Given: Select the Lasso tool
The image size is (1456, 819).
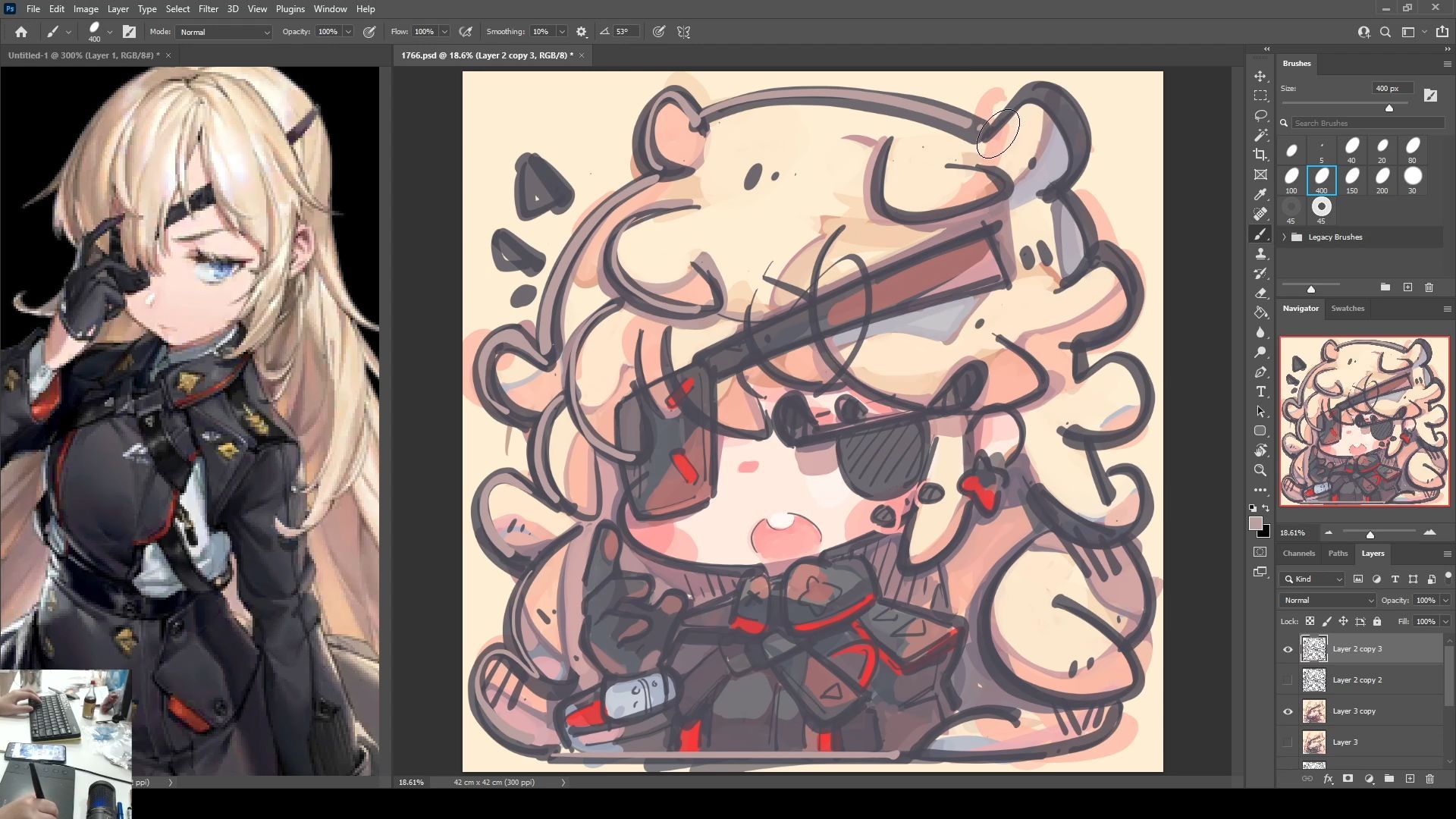Looking at the screenshot, I should pyautogui.click(x=1260, y=115).
